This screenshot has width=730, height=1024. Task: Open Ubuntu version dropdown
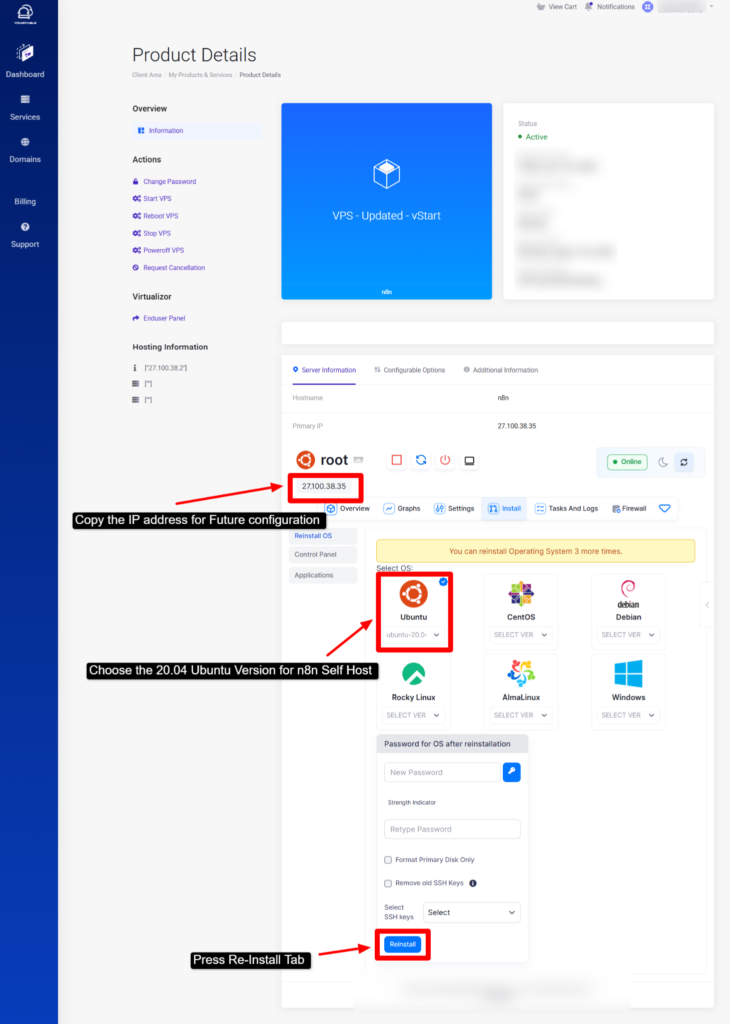(x=413, y=635)
